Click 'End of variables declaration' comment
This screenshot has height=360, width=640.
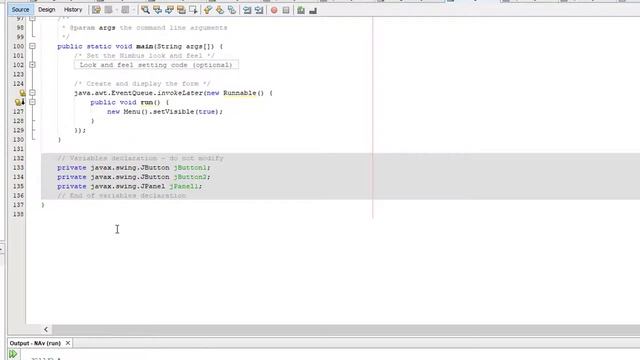coord(122,196)
